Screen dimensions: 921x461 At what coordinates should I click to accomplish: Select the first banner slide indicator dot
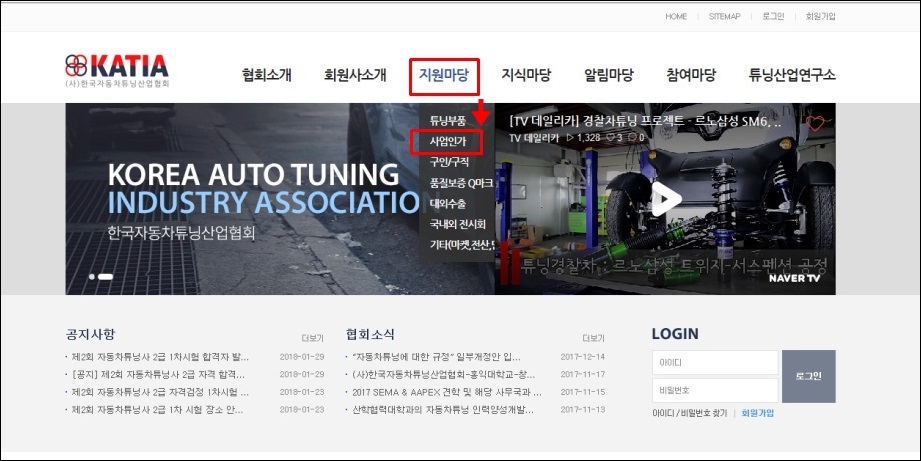pos(92,277)
